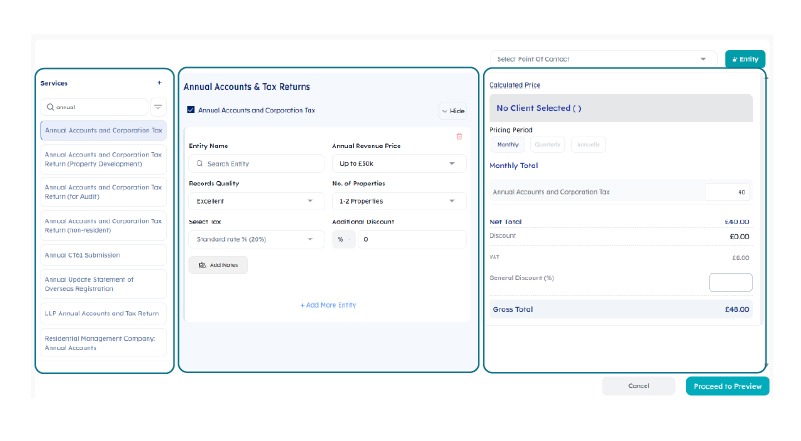801x441 pixels.
Task: Click the General Discount (%) input field
Action: (x=730, y=282)
